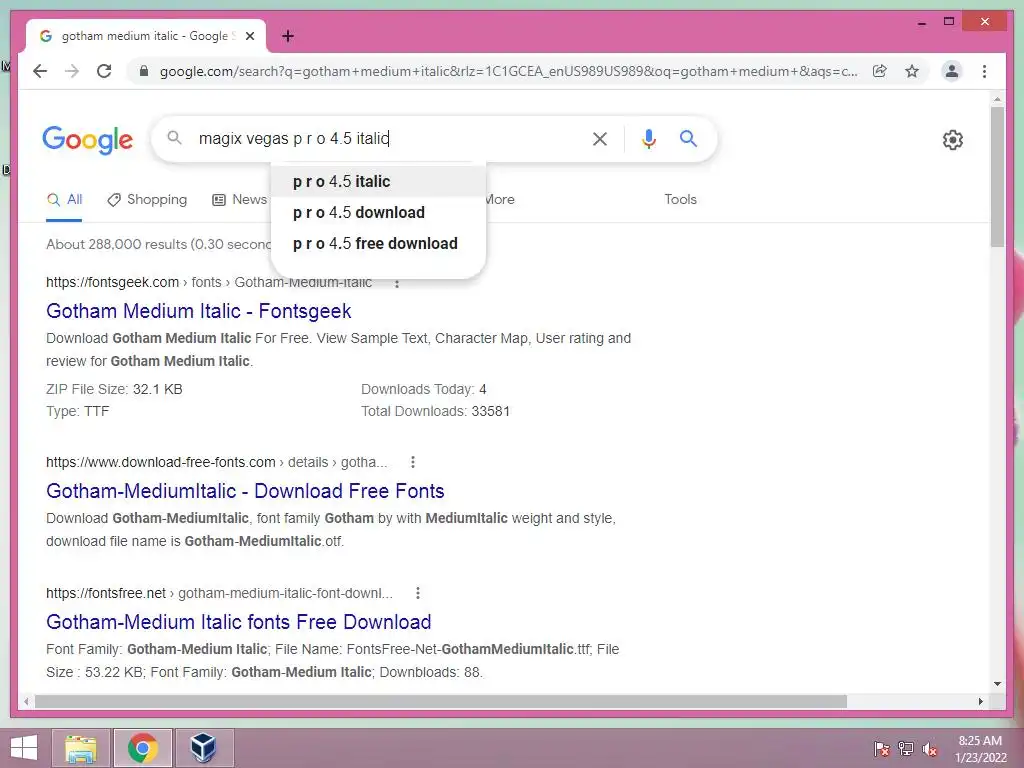Click the Google logo

coord(88,139)
